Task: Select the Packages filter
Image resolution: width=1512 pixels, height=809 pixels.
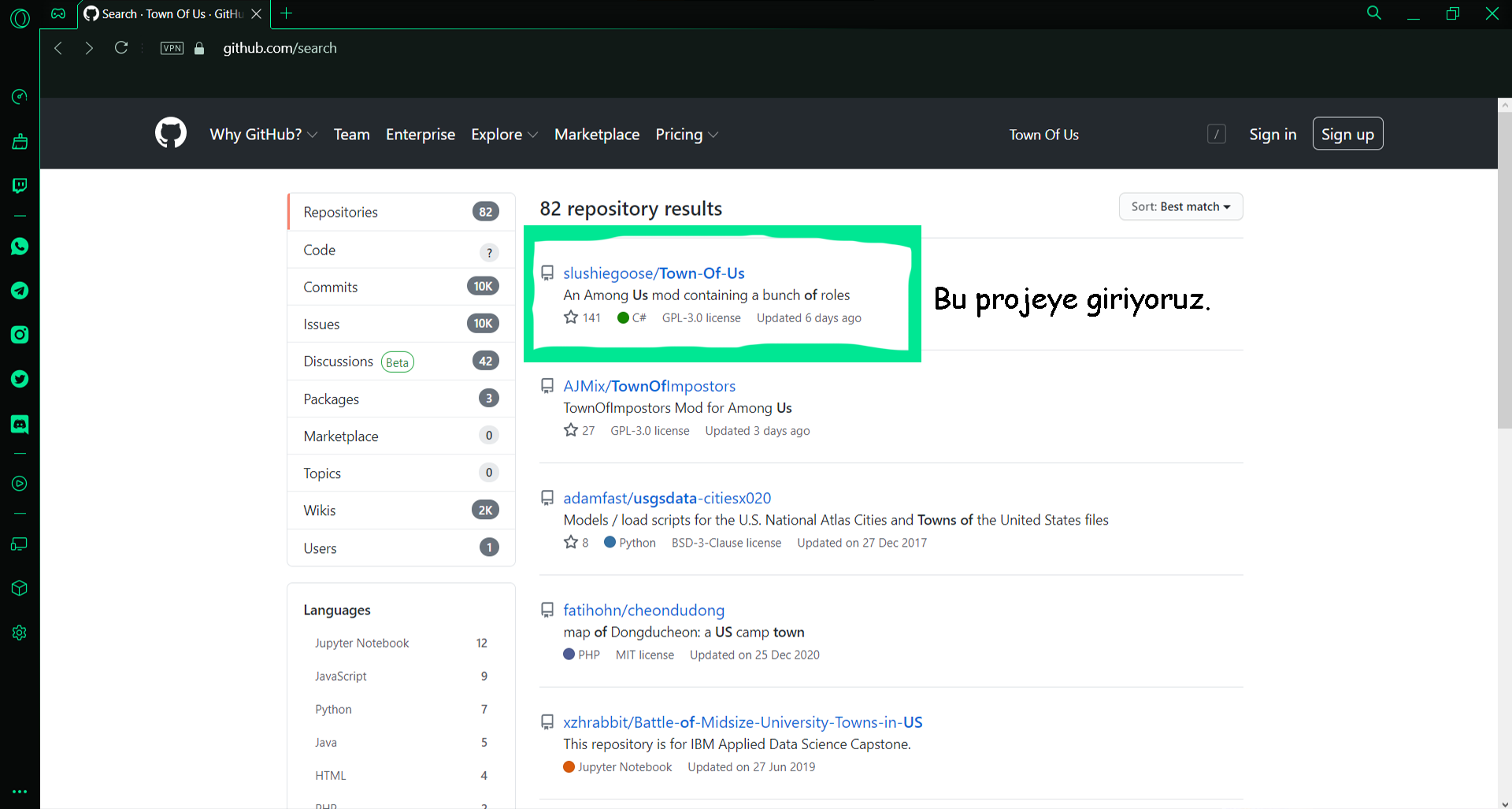Action: pos(402,399)
